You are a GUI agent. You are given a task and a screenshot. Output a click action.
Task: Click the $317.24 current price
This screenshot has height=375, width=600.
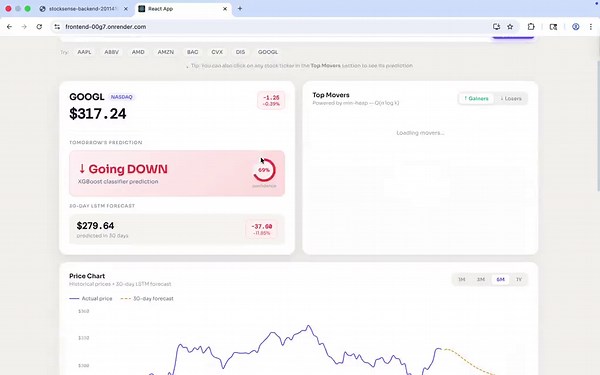tap(98, 114)
